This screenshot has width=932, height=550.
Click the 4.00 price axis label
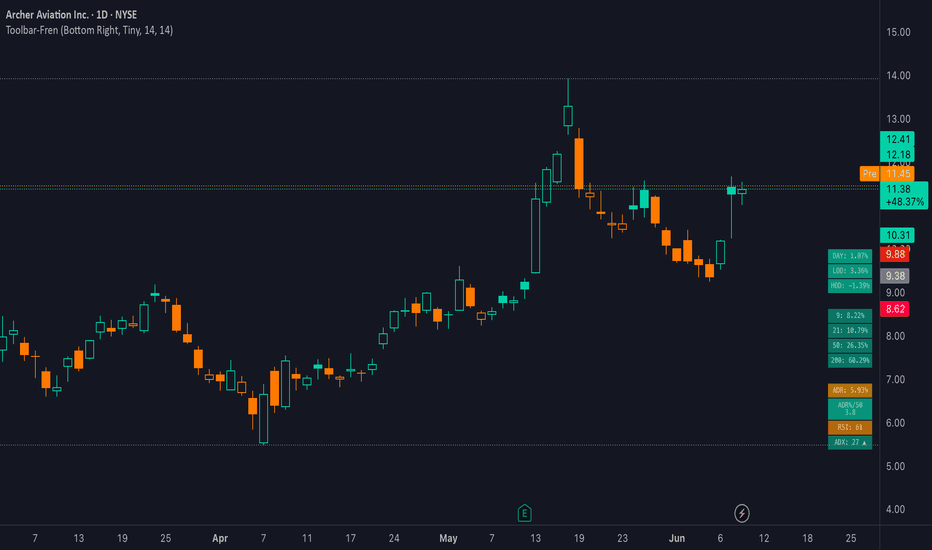[x=895, y=510]
